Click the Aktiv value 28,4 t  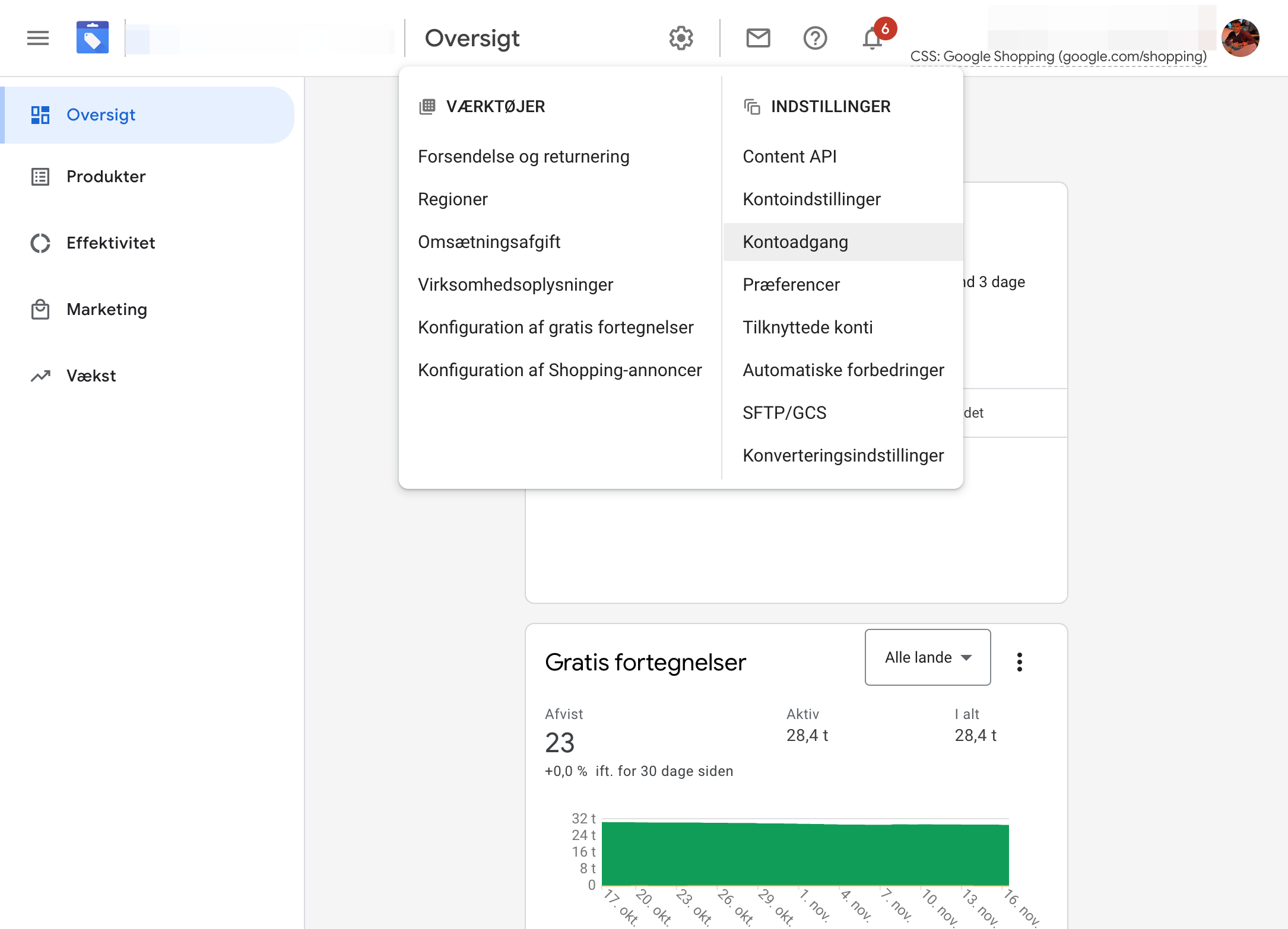[807, 736]
